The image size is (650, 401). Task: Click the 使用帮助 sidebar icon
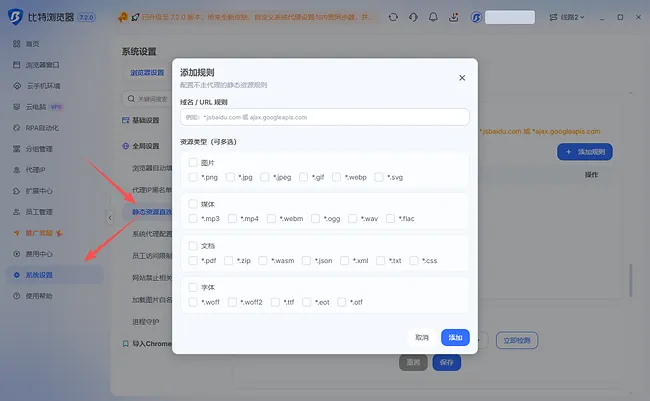point(17,296)
